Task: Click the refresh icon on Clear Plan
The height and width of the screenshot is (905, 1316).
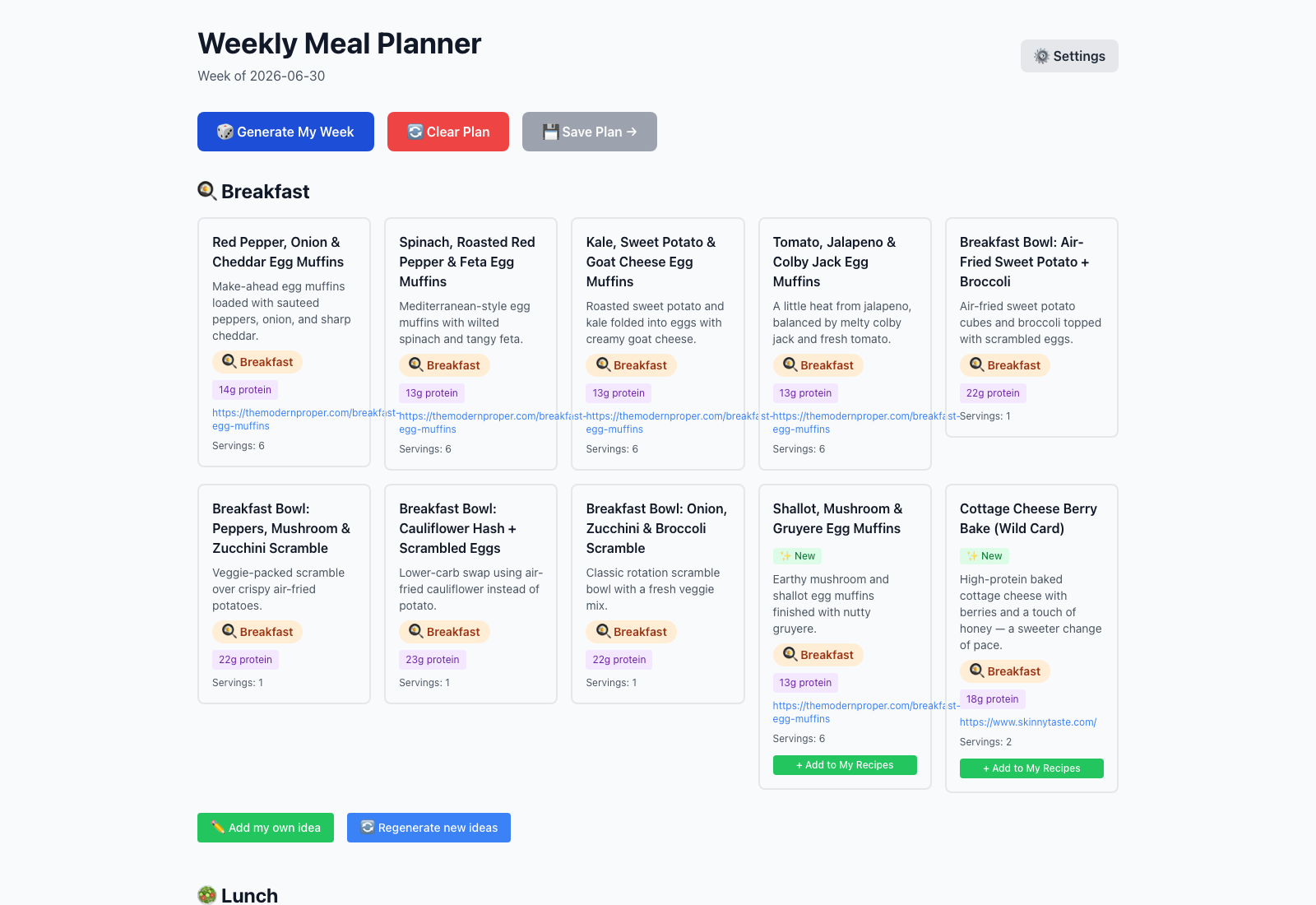Action: click(x=415, y=132)
